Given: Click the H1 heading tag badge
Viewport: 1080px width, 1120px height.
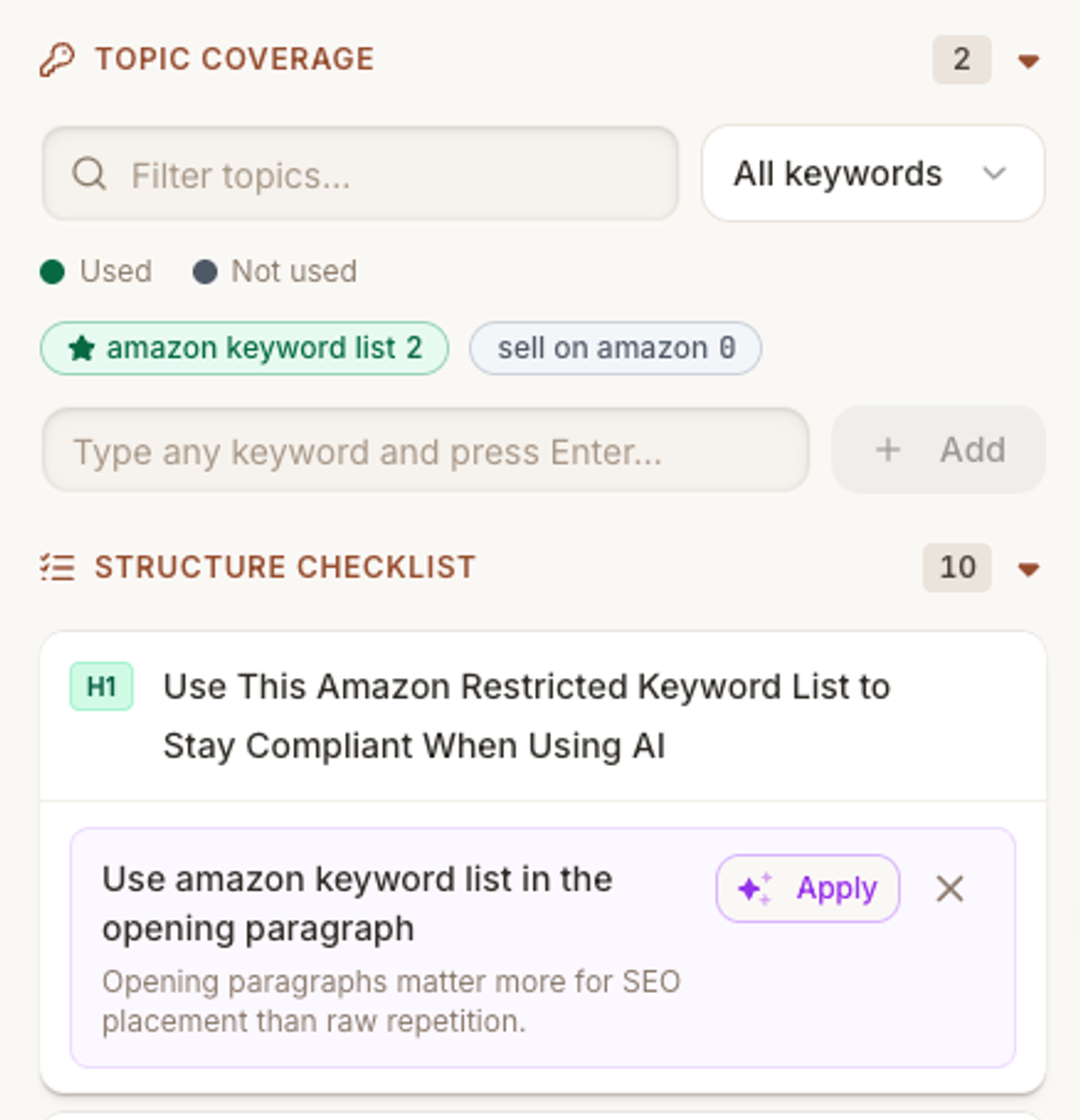Looking at the screenshot, I should tap(102, 687).
